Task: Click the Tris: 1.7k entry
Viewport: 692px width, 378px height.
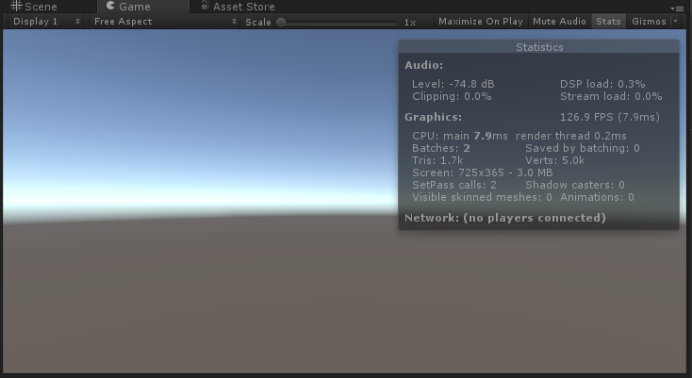Action: point(437,161)
